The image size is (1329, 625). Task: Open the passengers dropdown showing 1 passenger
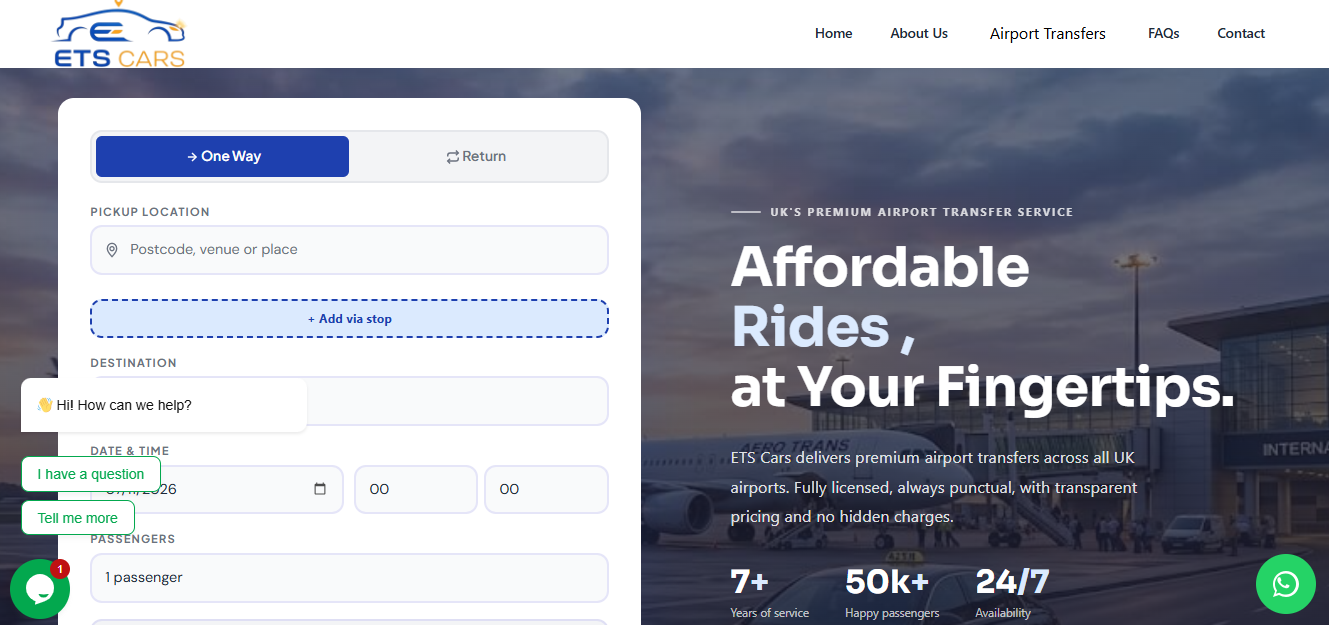click(x=349, y=578)
